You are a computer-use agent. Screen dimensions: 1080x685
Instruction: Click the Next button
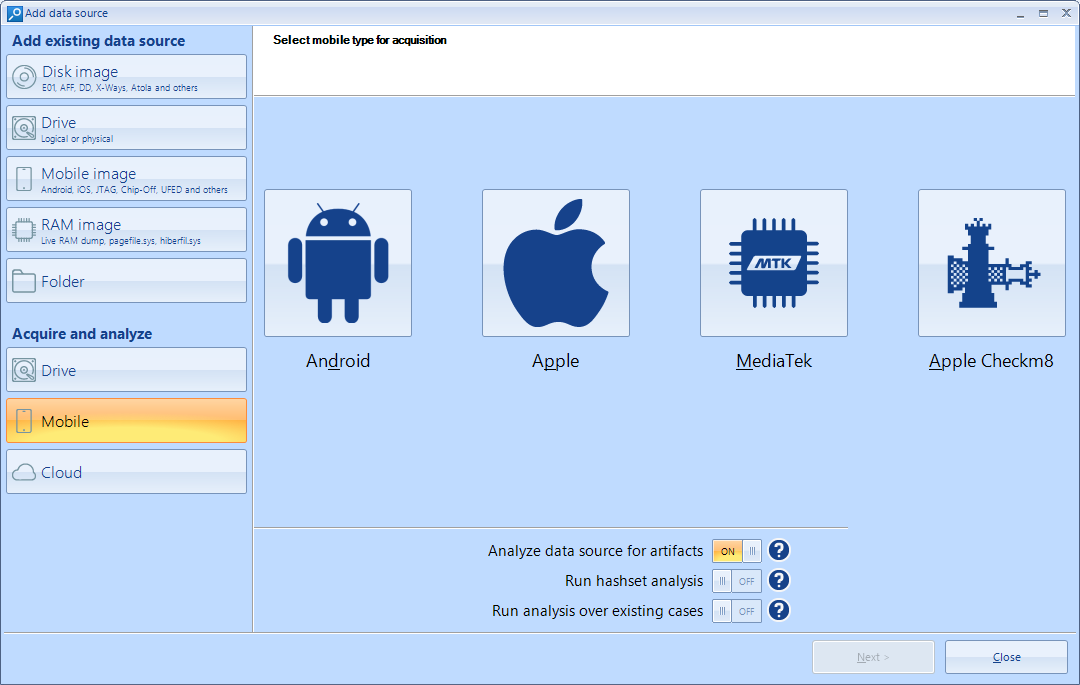coord(873,657)
